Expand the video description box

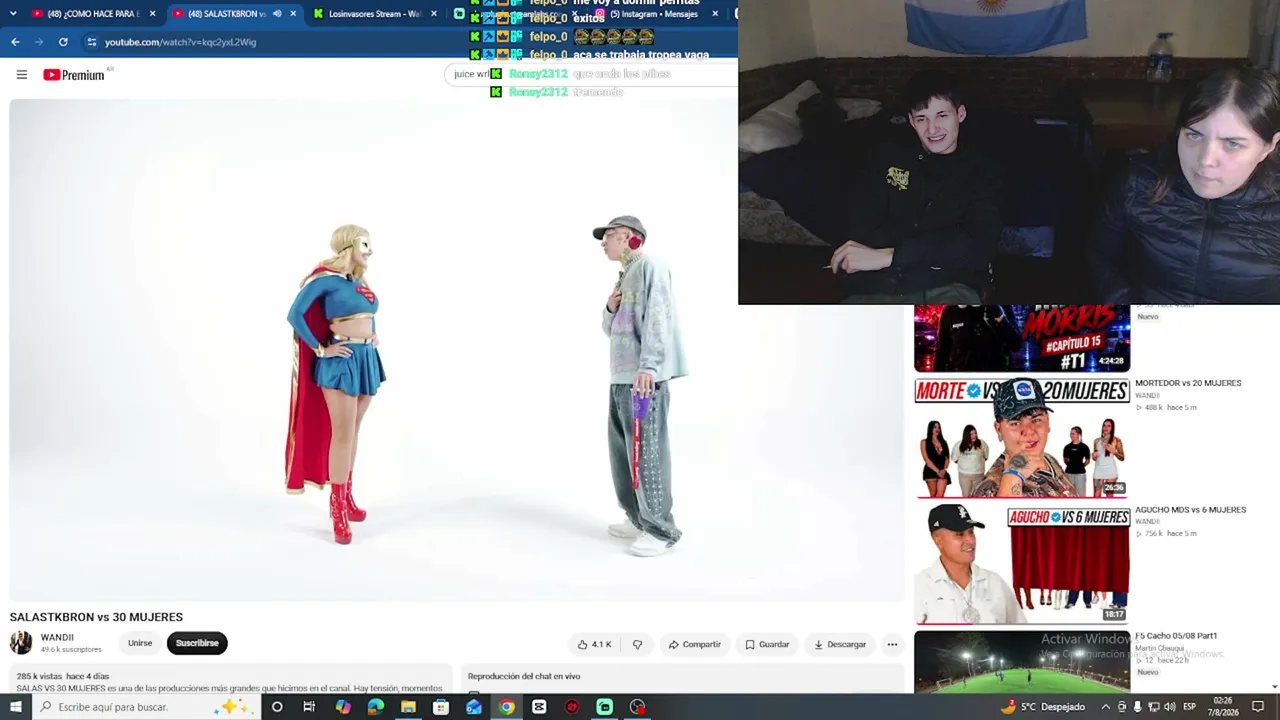click(x=231, y=680)
